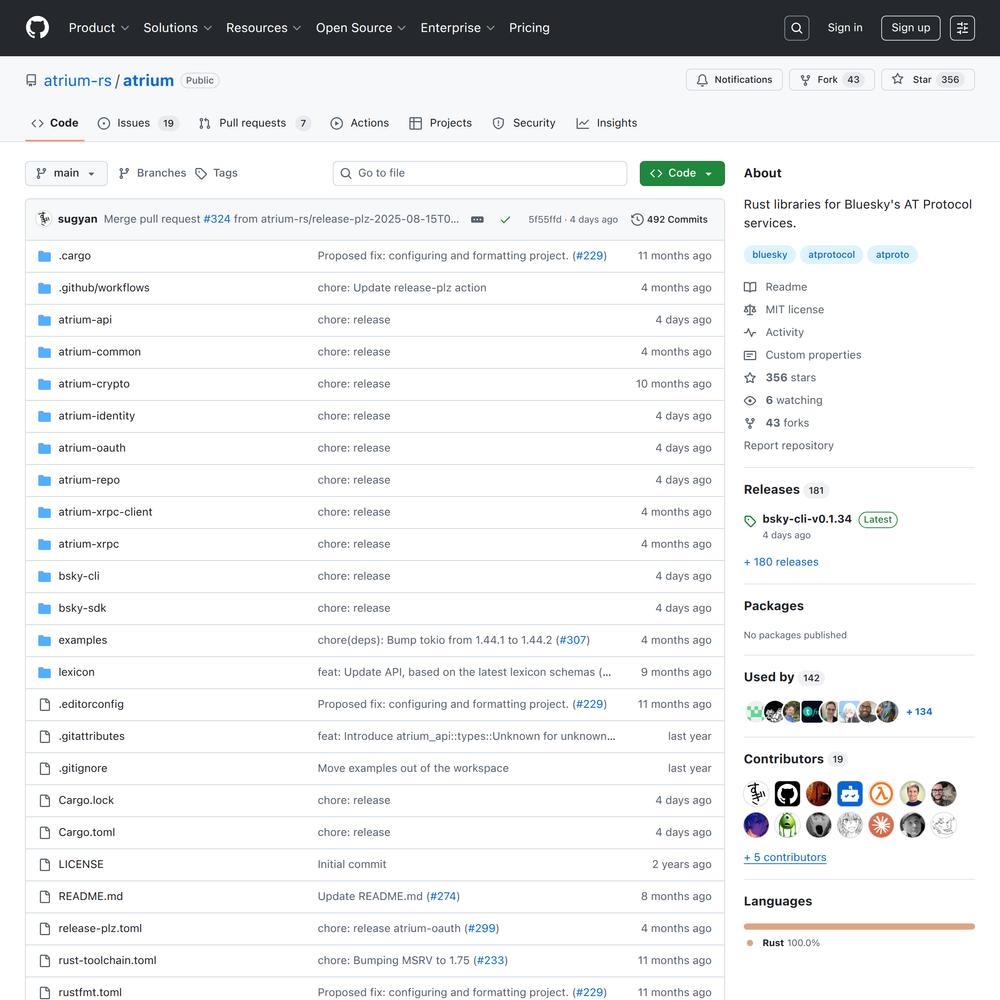Open pull request #324 link

point(217,219)
